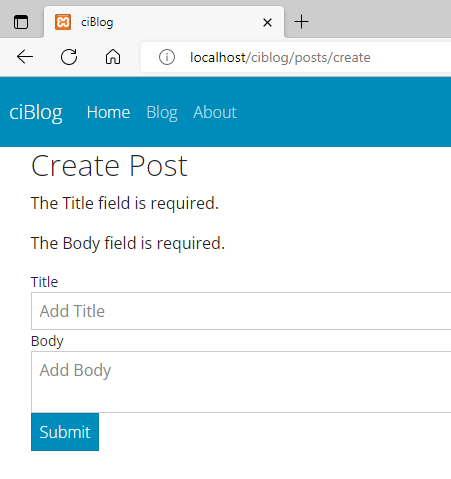Open the tab actions menu icon
The width and height of the screenshot is (451, 479).
21,22
